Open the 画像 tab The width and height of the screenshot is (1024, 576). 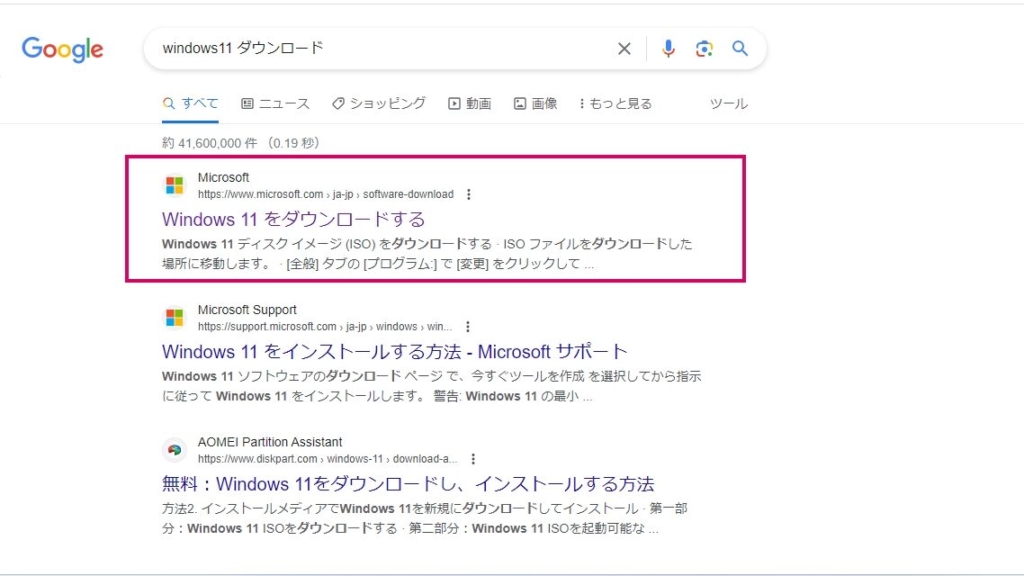click(535, 103)
